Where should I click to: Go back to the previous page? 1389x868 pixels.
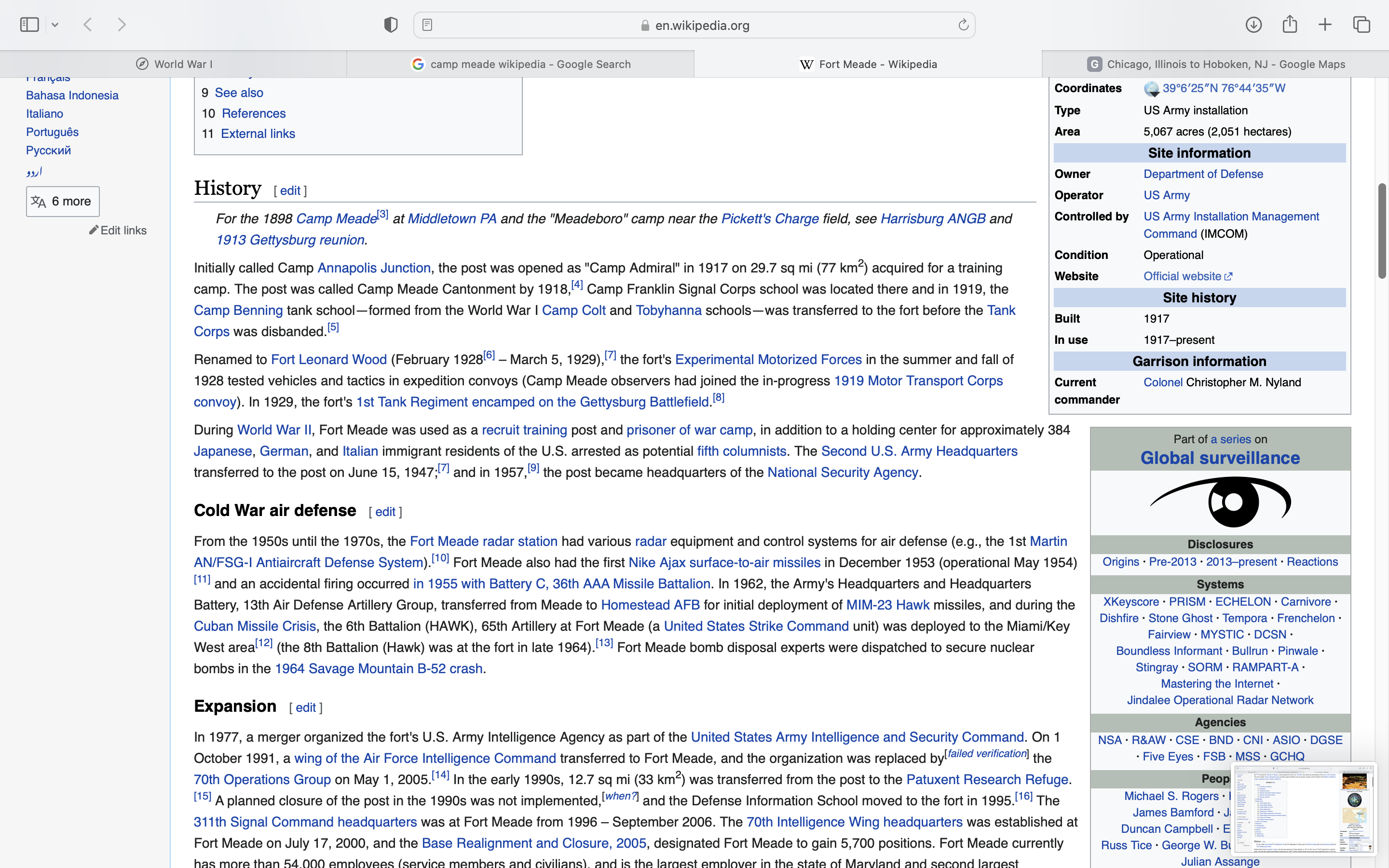tap(88, 25)
